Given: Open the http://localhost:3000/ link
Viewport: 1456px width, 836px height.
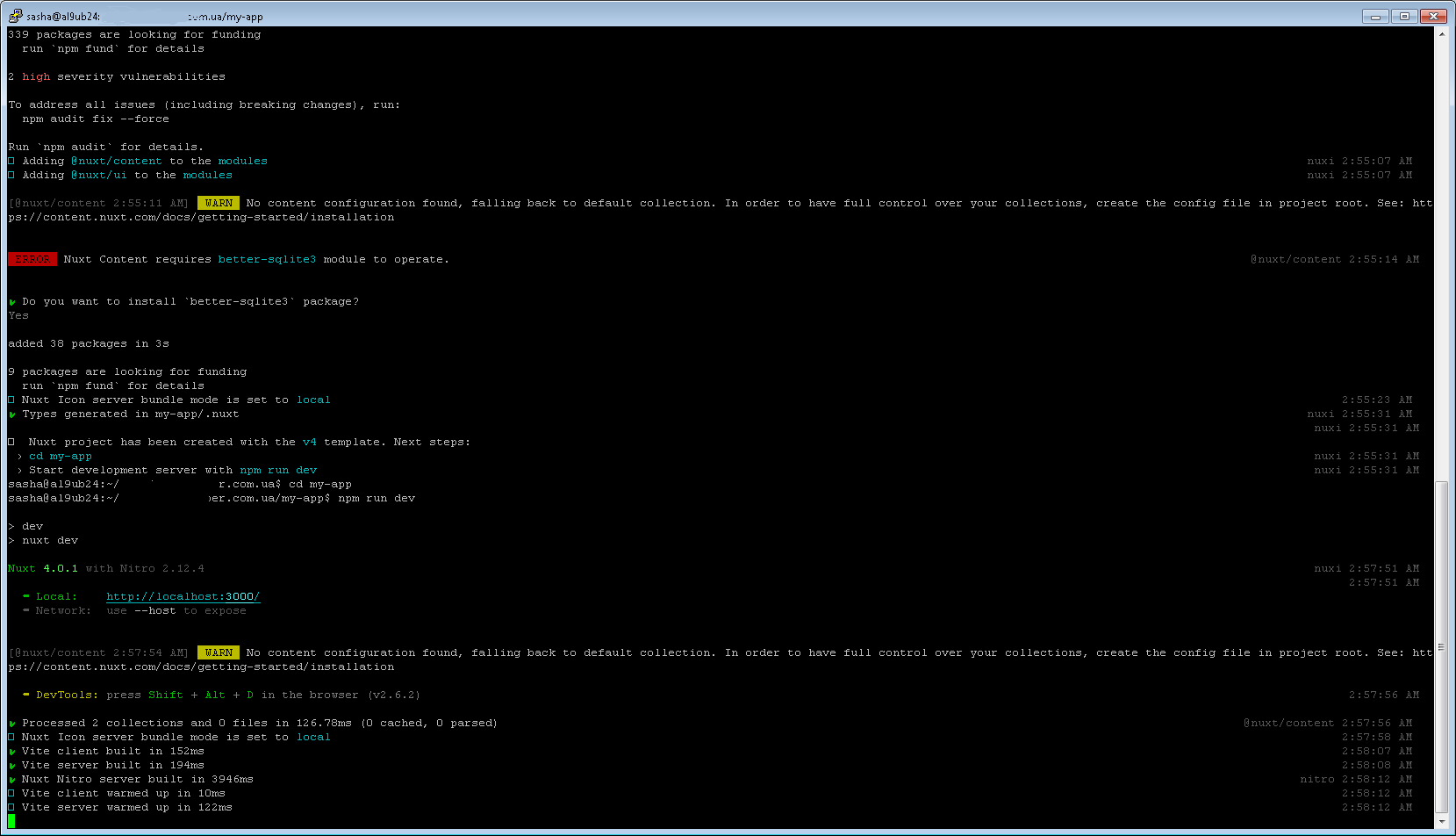Looking at the screenshot, I should point(183,596).
